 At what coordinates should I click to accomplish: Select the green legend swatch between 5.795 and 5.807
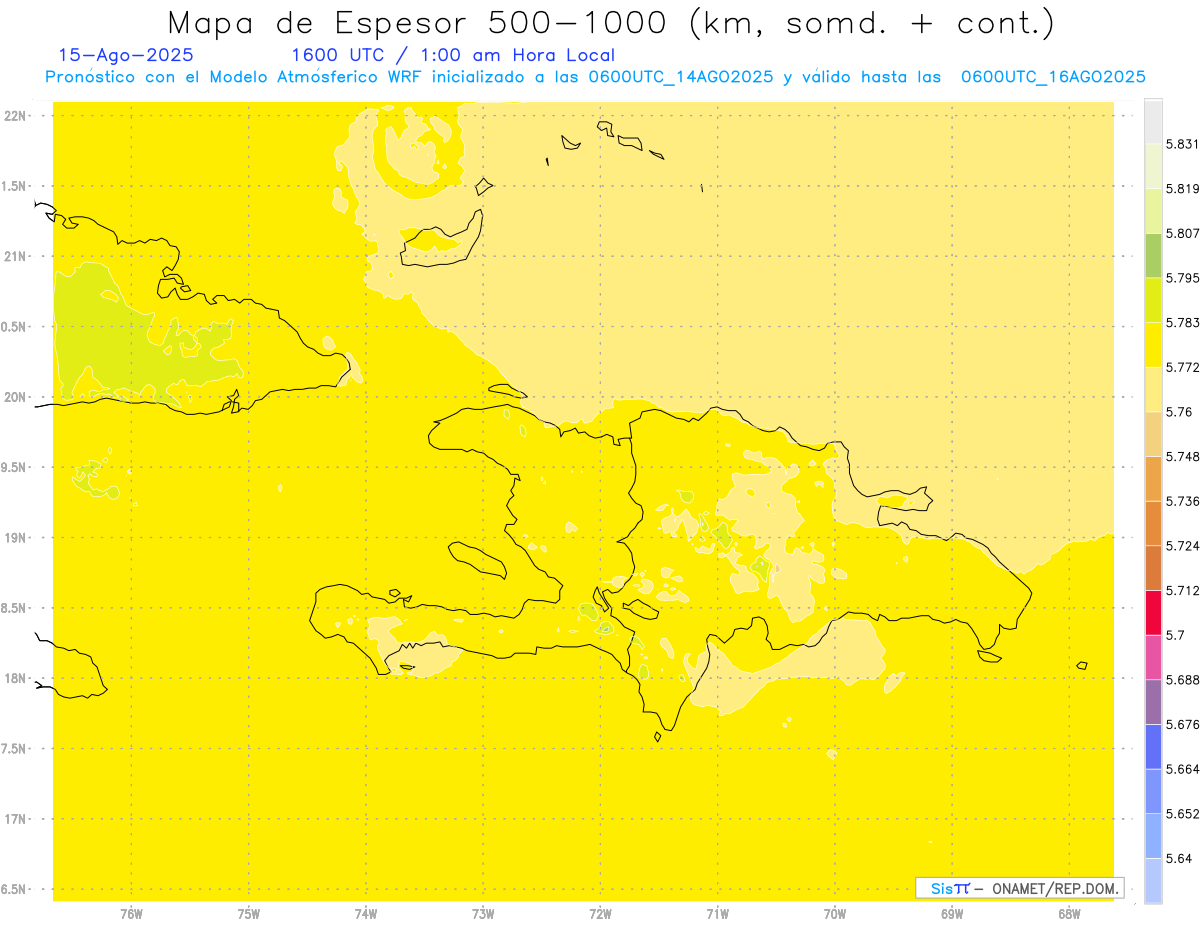click(x=1153, y=255)
